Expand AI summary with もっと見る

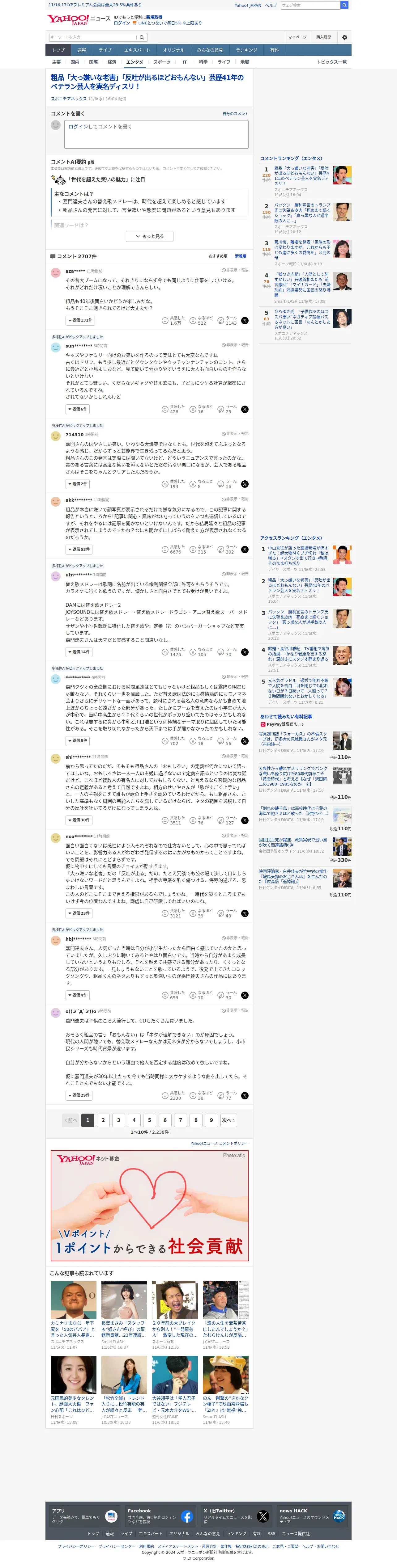tap(150, 236)
